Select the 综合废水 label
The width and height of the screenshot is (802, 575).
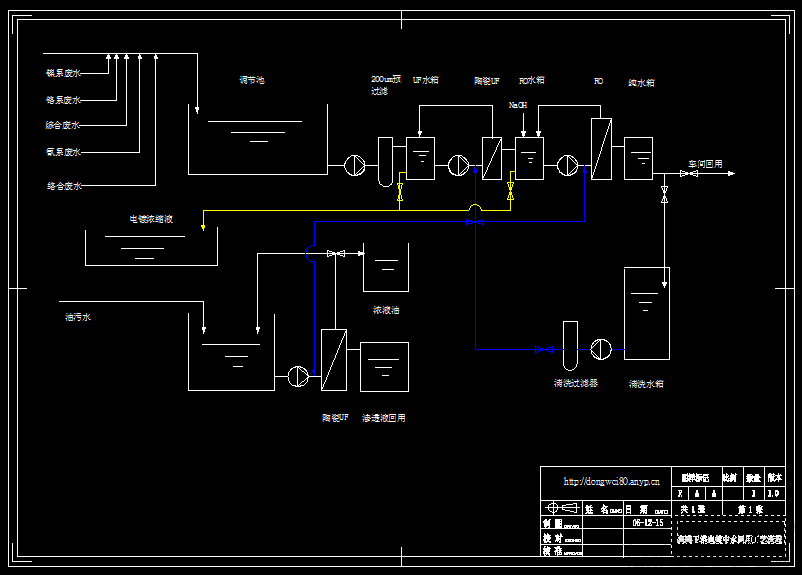[x=63, y=125]
